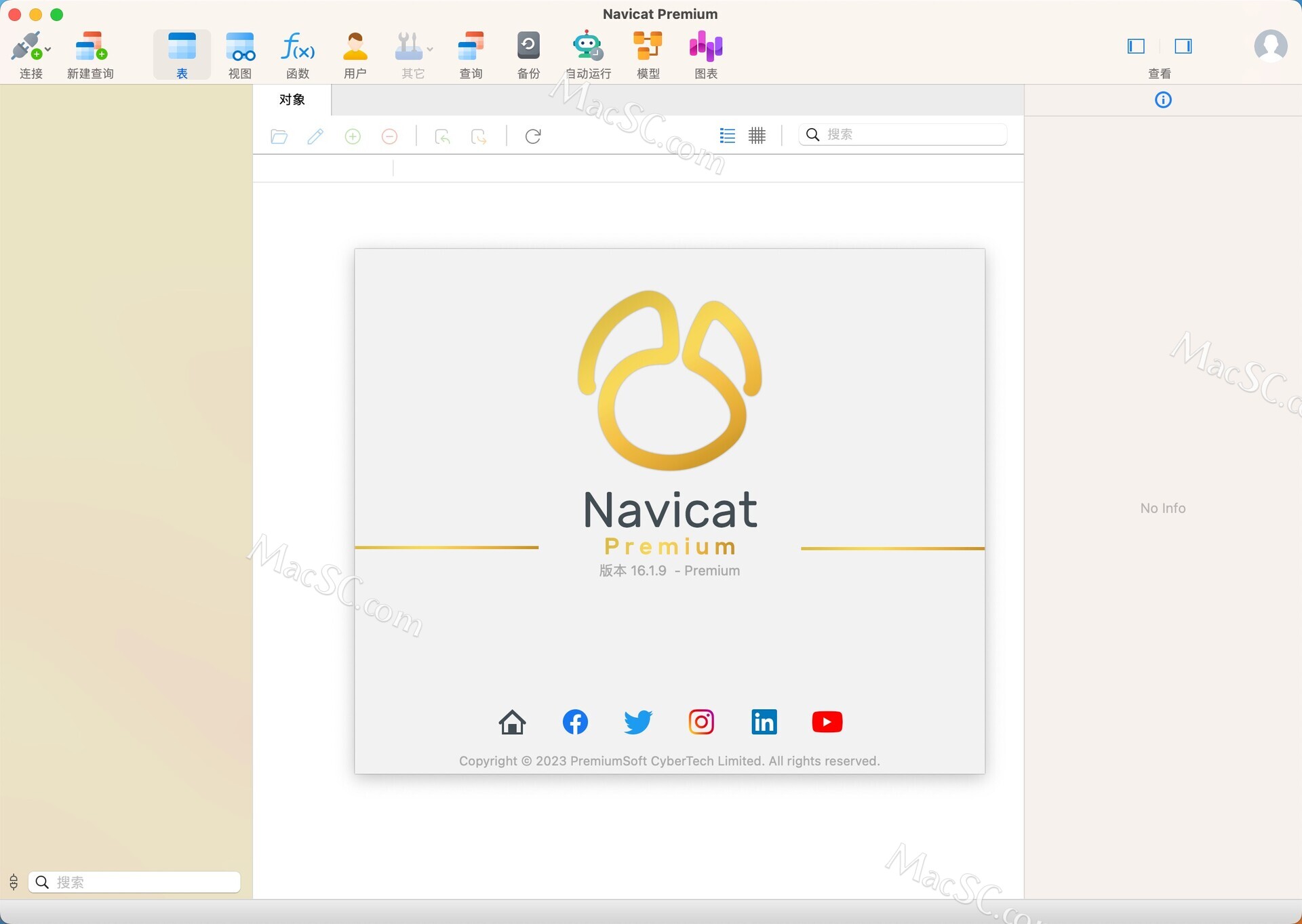1302x924 pixels.
Task: Select the User (用户) toolbar icon
Action: pos(355,46)
